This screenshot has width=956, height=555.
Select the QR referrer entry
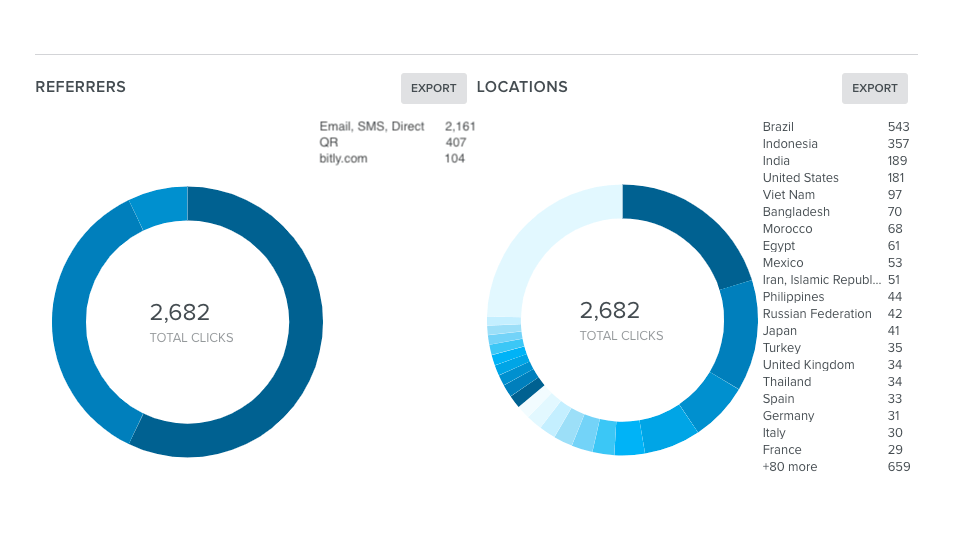[329, 143]
